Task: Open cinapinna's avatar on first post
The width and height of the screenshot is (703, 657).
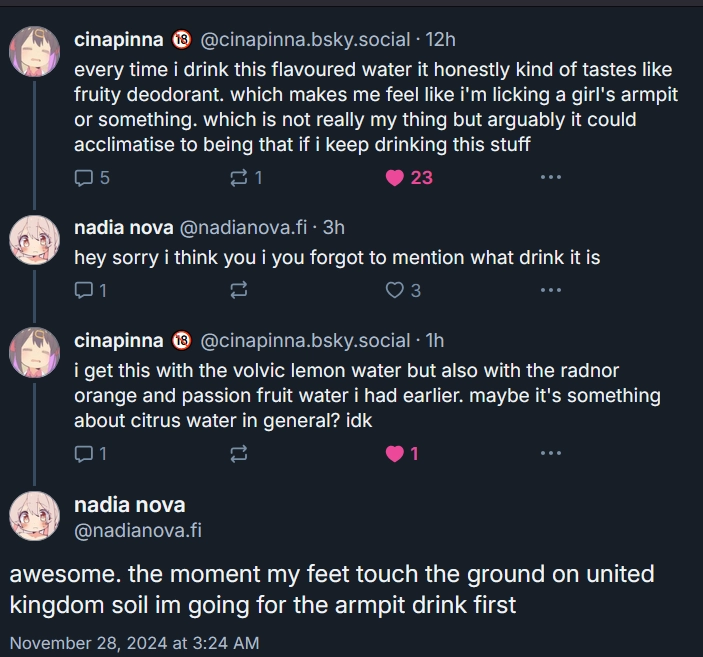Action: [34, 51]
